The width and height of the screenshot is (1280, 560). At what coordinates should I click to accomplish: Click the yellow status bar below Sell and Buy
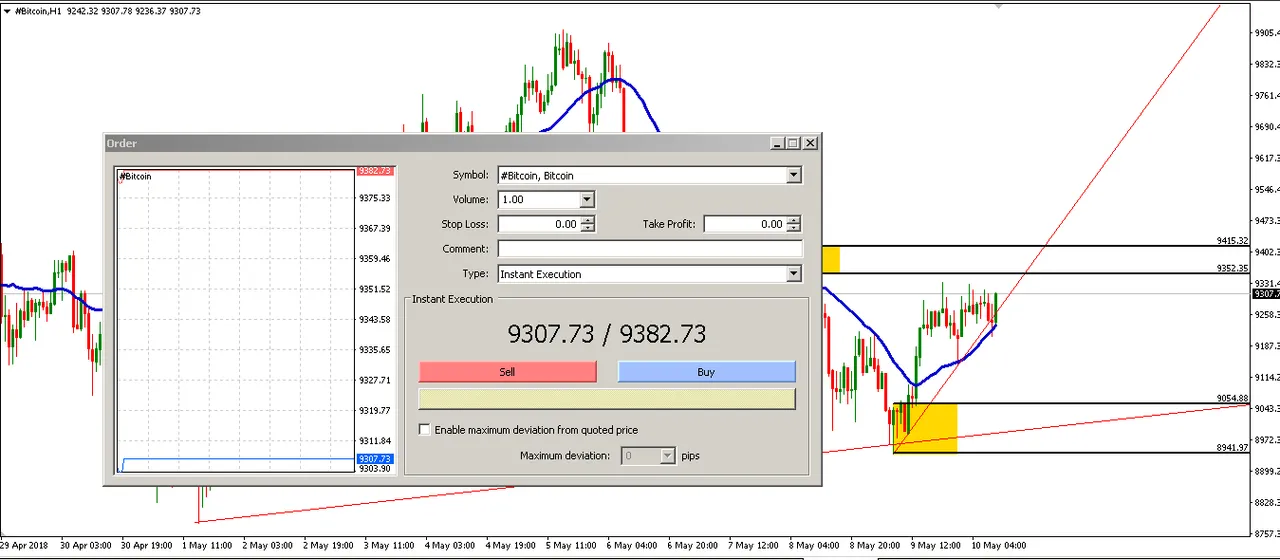pos(607,399)
